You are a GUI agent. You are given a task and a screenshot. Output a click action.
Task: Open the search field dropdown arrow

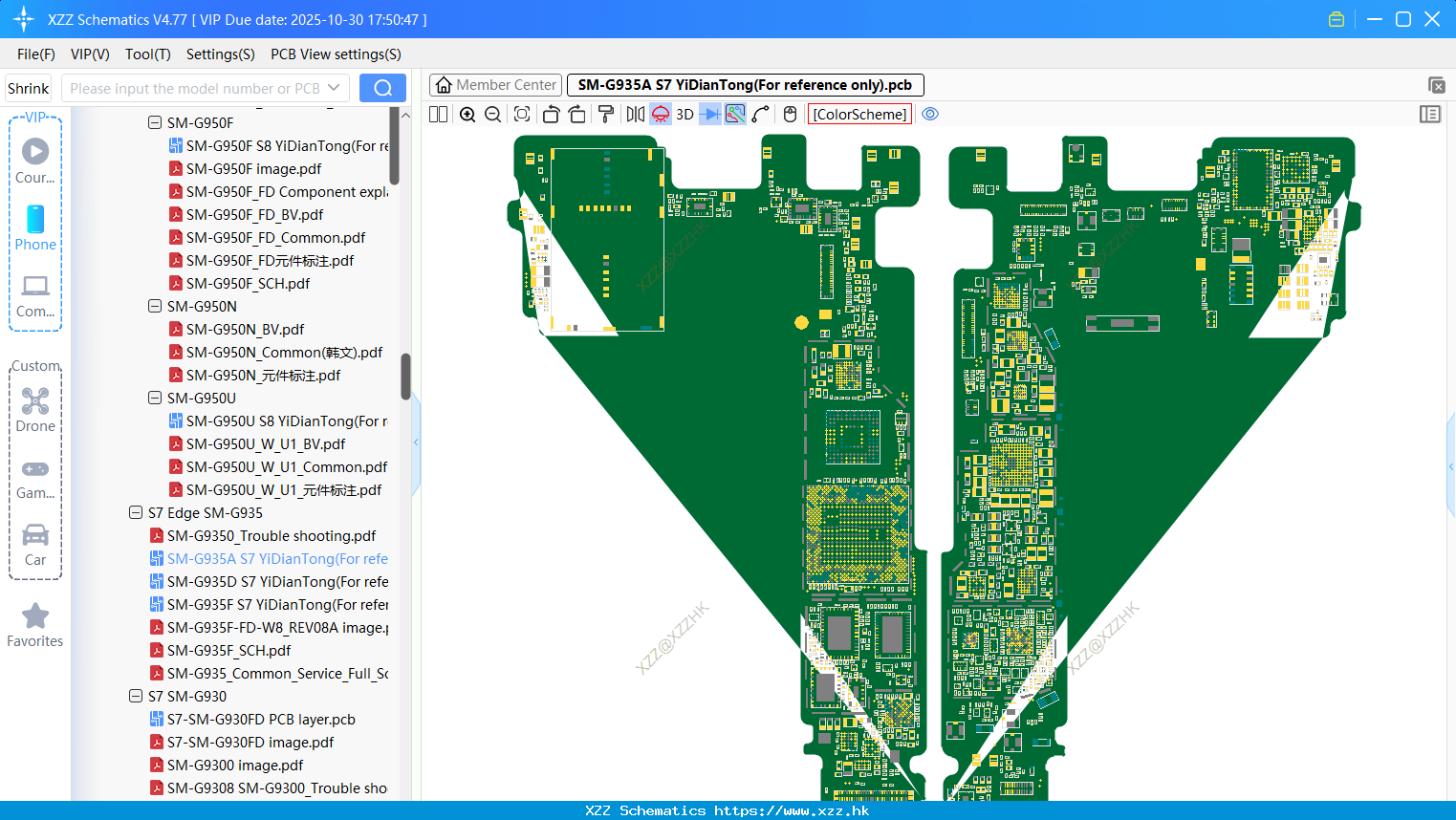[x=334, y=88]
